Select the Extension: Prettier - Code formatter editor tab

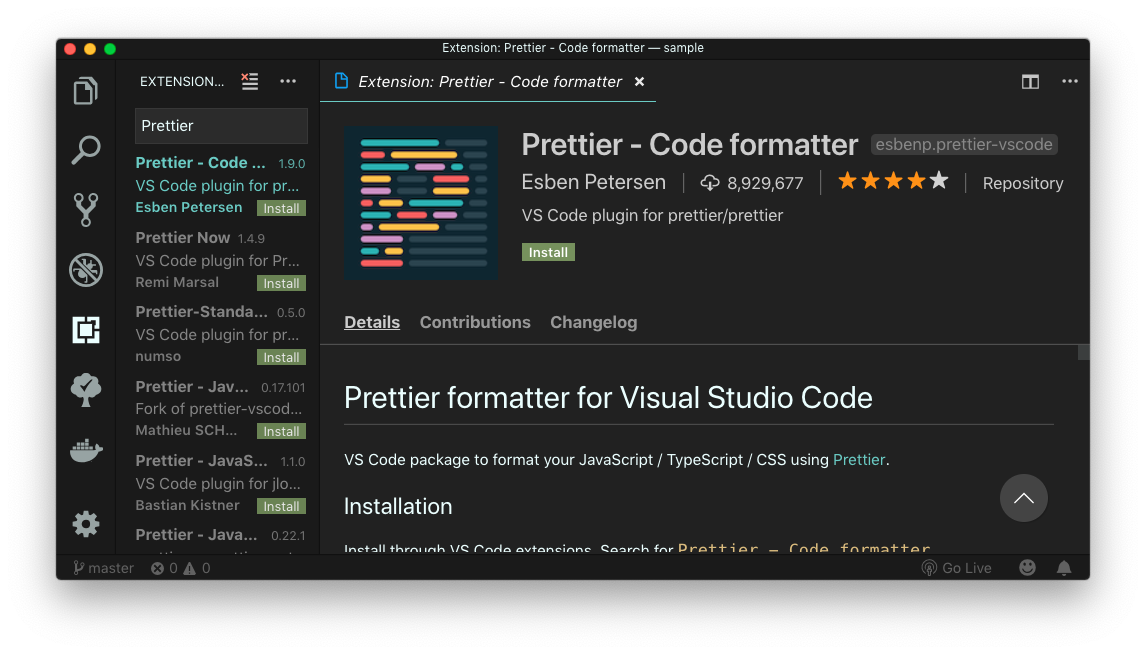(488, 82)
